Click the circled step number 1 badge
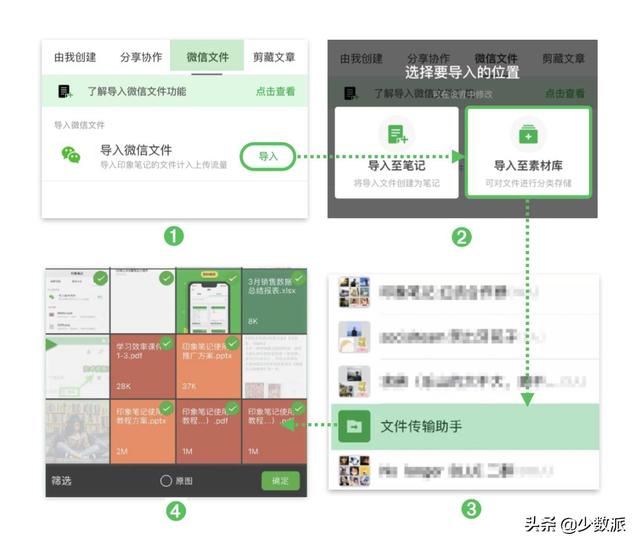640x547 pixels. click(x=174, y=236)
